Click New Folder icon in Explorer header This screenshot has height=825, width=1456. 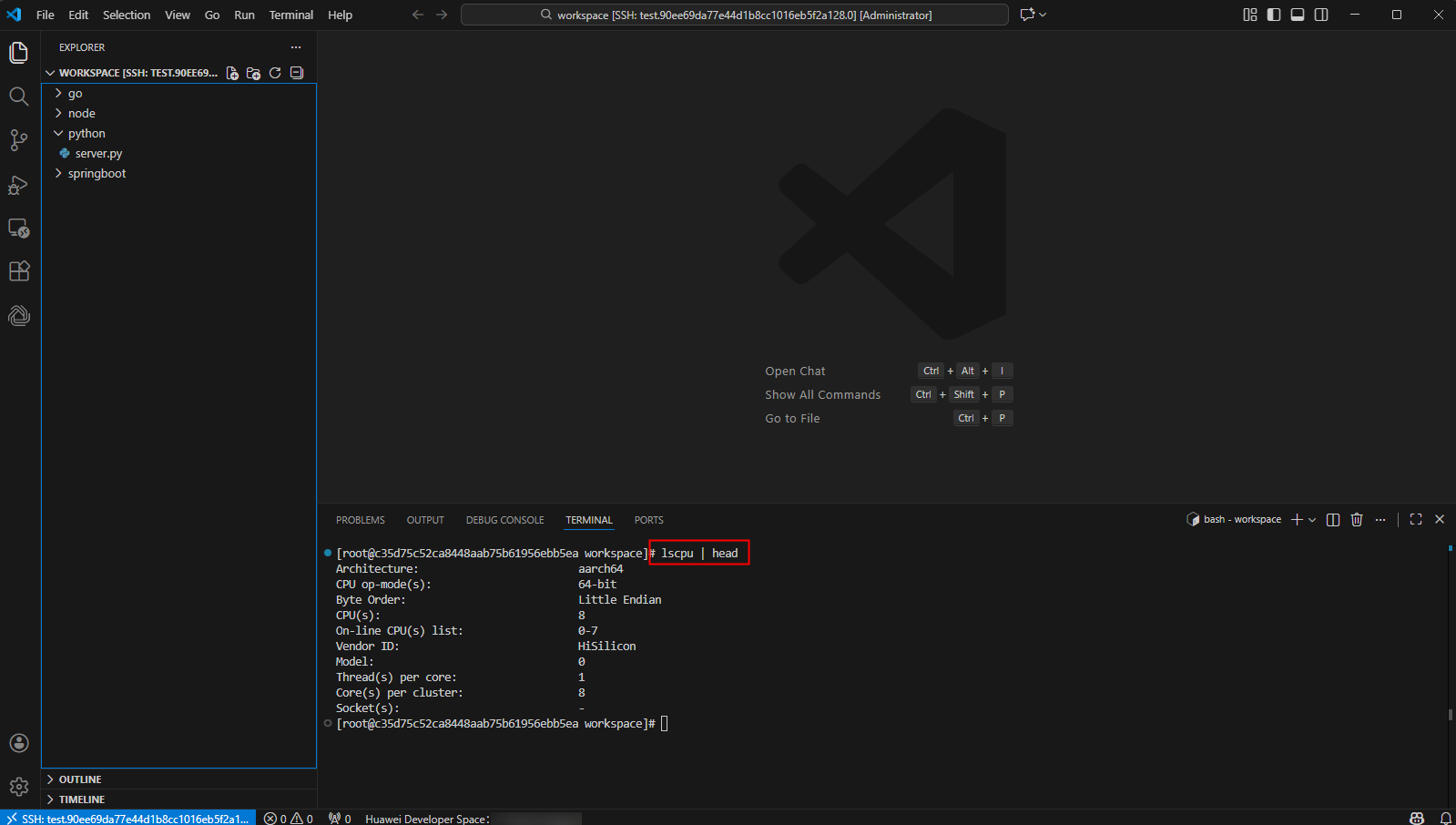(253, 73)
